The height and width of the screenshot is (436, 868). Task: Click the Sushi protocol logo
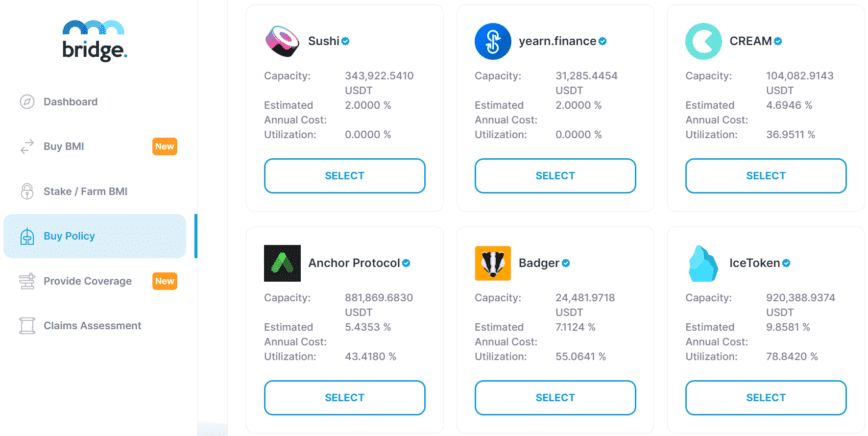tap(282, 41)
